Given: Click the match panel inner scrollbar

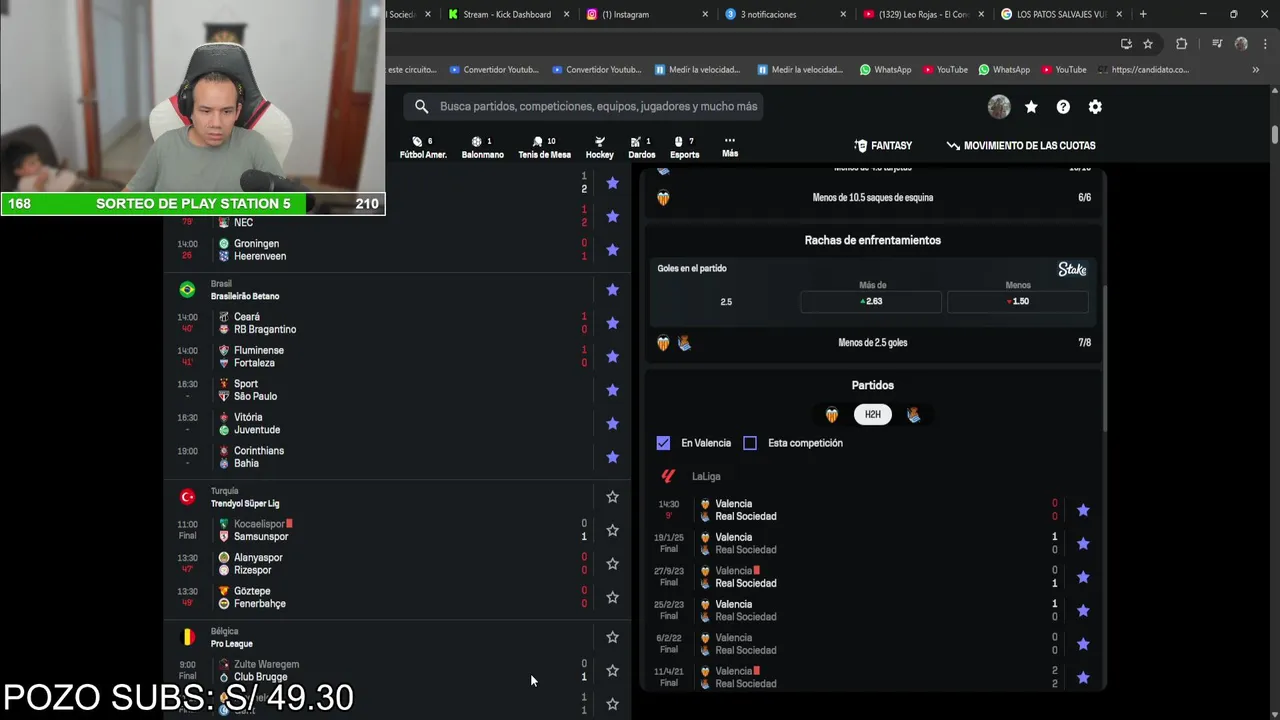Looking at the screenshot, I should pos(1104,359).
